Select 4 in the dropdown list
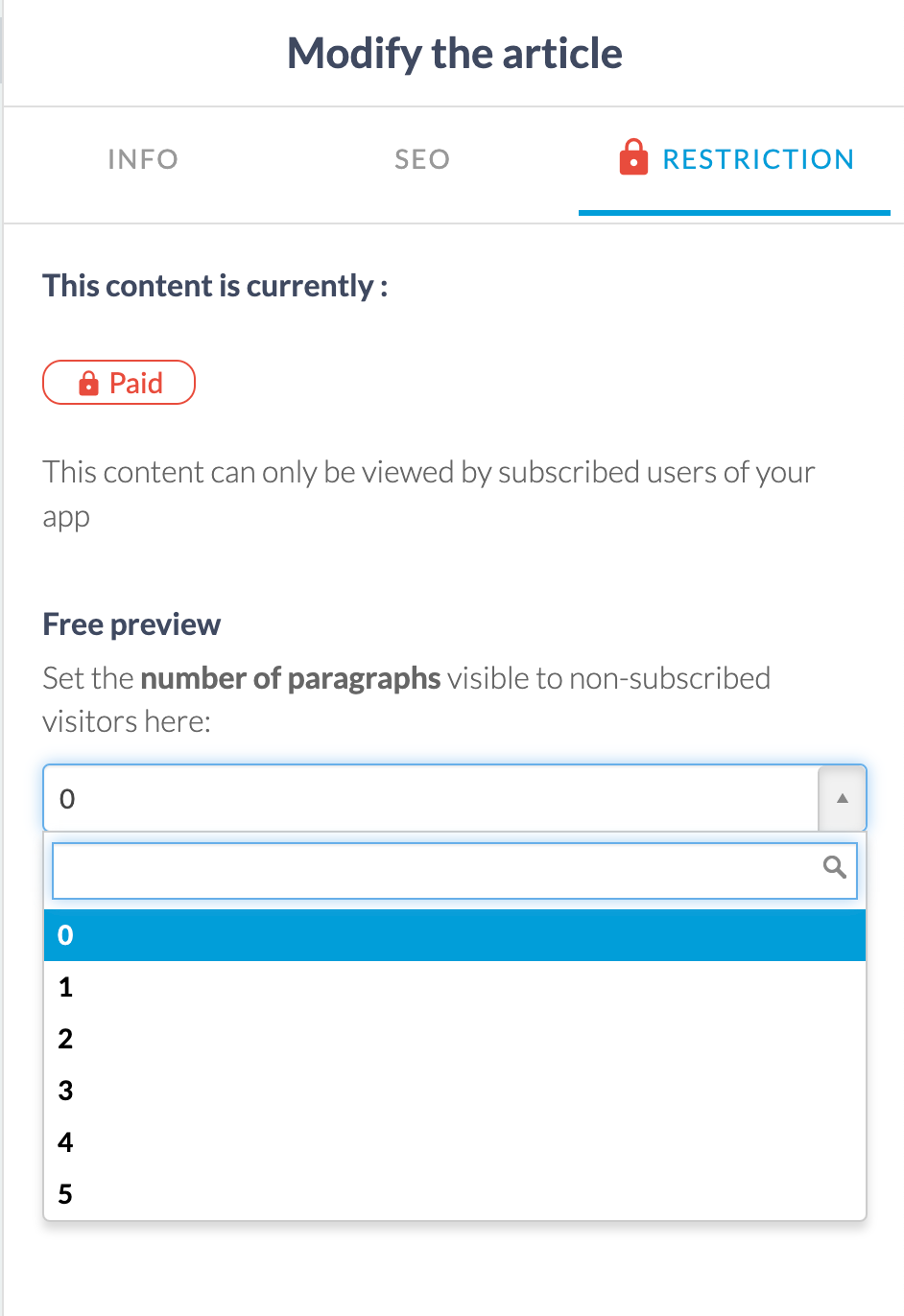Image resolution: width=904 pixels, height=1316 pixels. (x=455, y=1142)
